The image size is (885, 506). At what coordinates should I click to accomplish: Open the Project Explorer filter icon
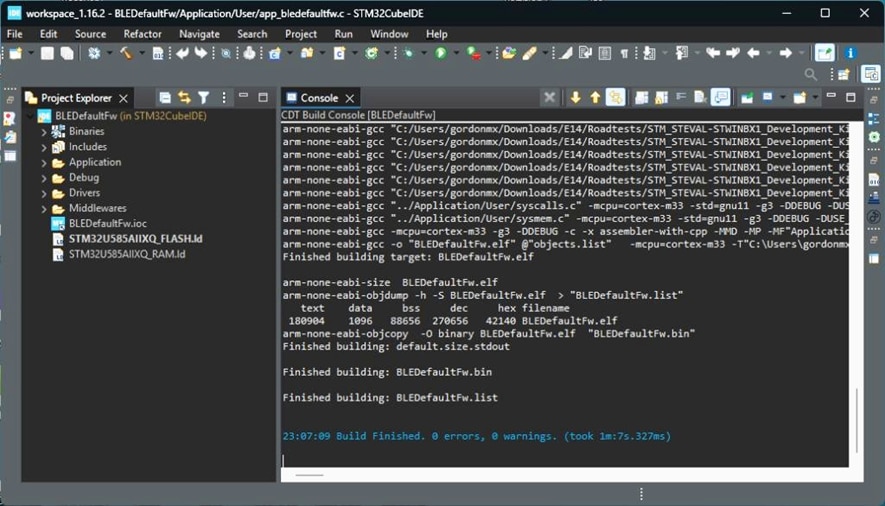(204, 98)
